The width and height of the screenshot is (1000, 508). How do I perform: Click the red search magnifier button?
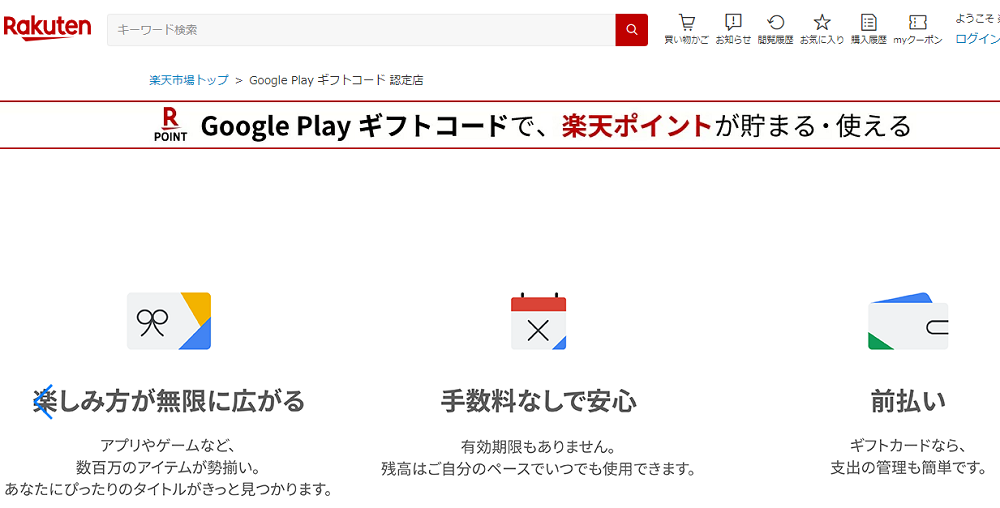[x=631, y=30]
